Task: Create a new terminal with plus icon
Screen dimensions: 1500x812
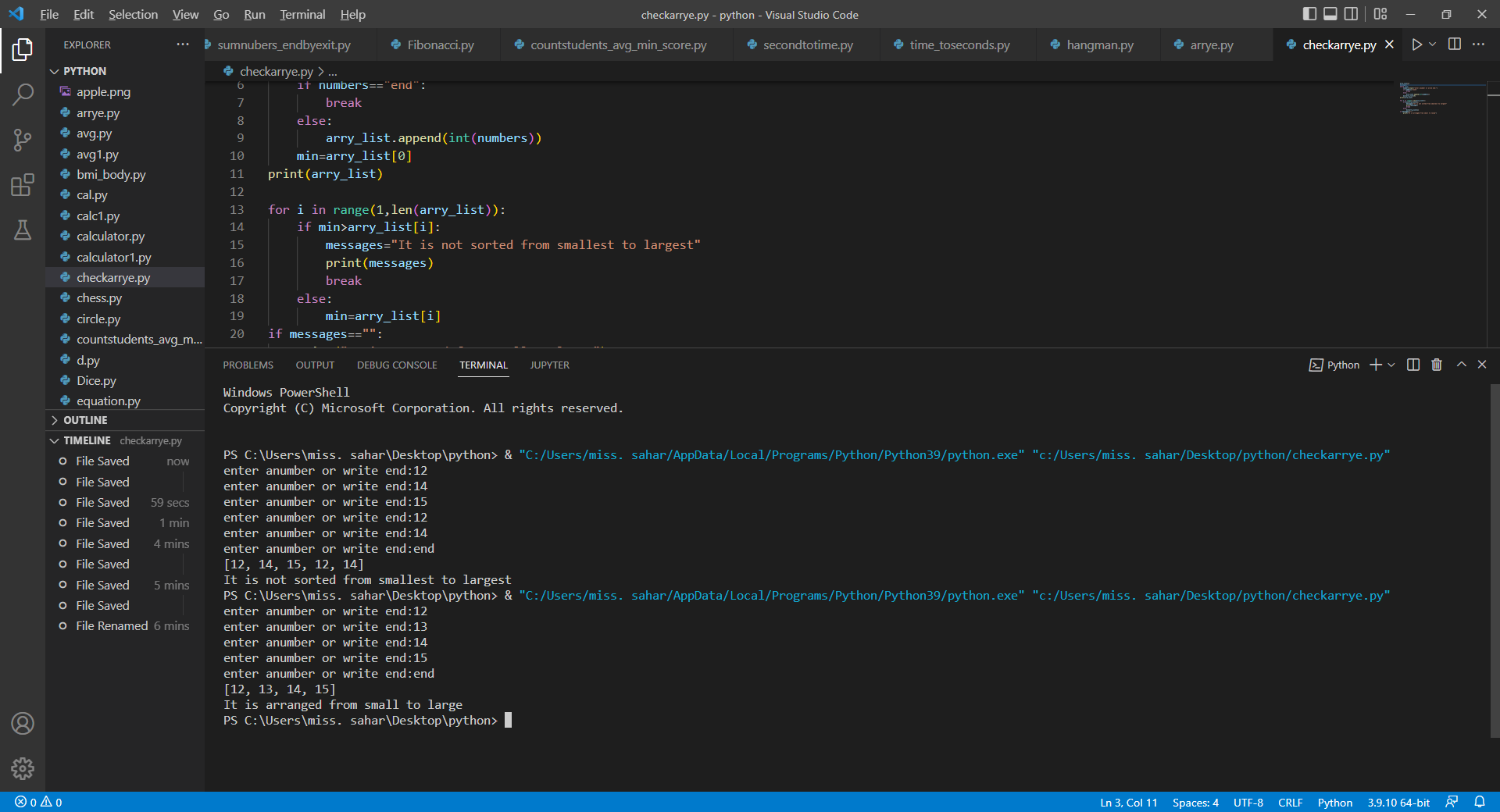Action: [1376, 365]
